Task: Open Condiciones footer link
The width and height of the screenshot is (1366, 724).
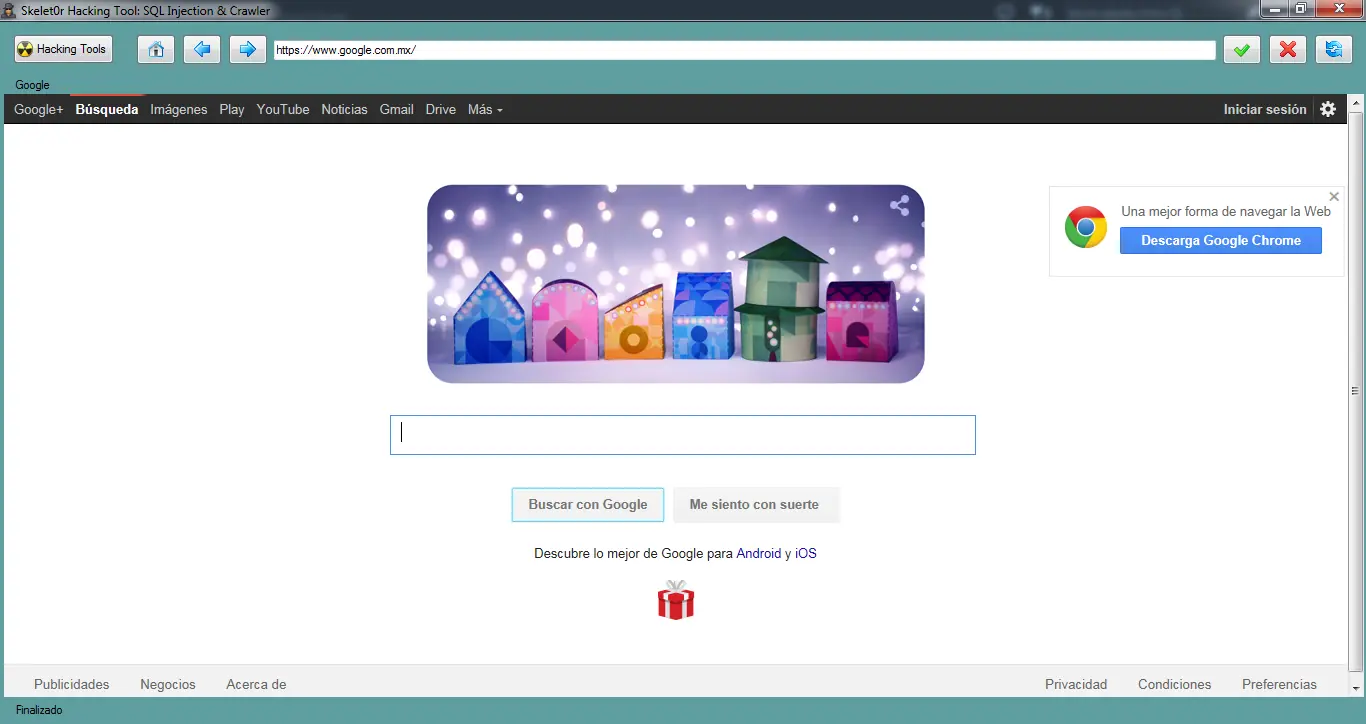Action: pyautogui.click(x=1174, y=684)
